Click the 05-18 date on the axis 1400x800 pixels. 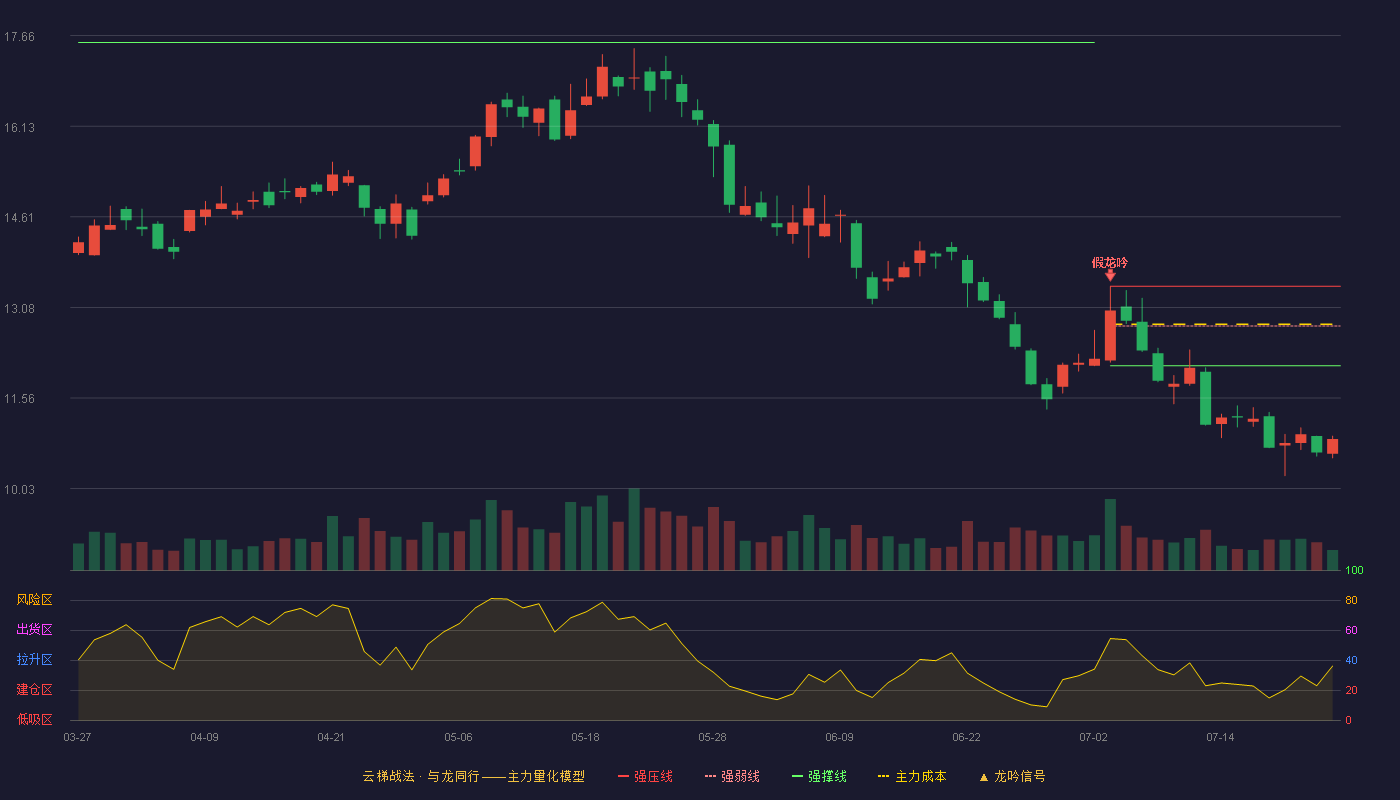[585, 737]
